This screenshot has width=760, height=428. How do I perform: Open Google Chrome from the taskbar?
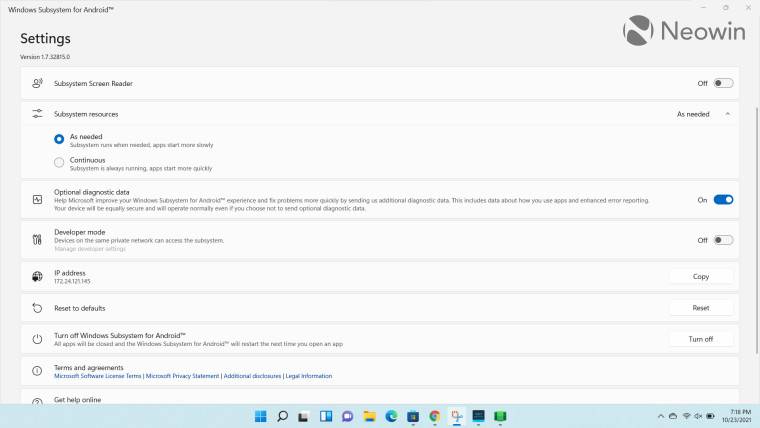point(435,416)
